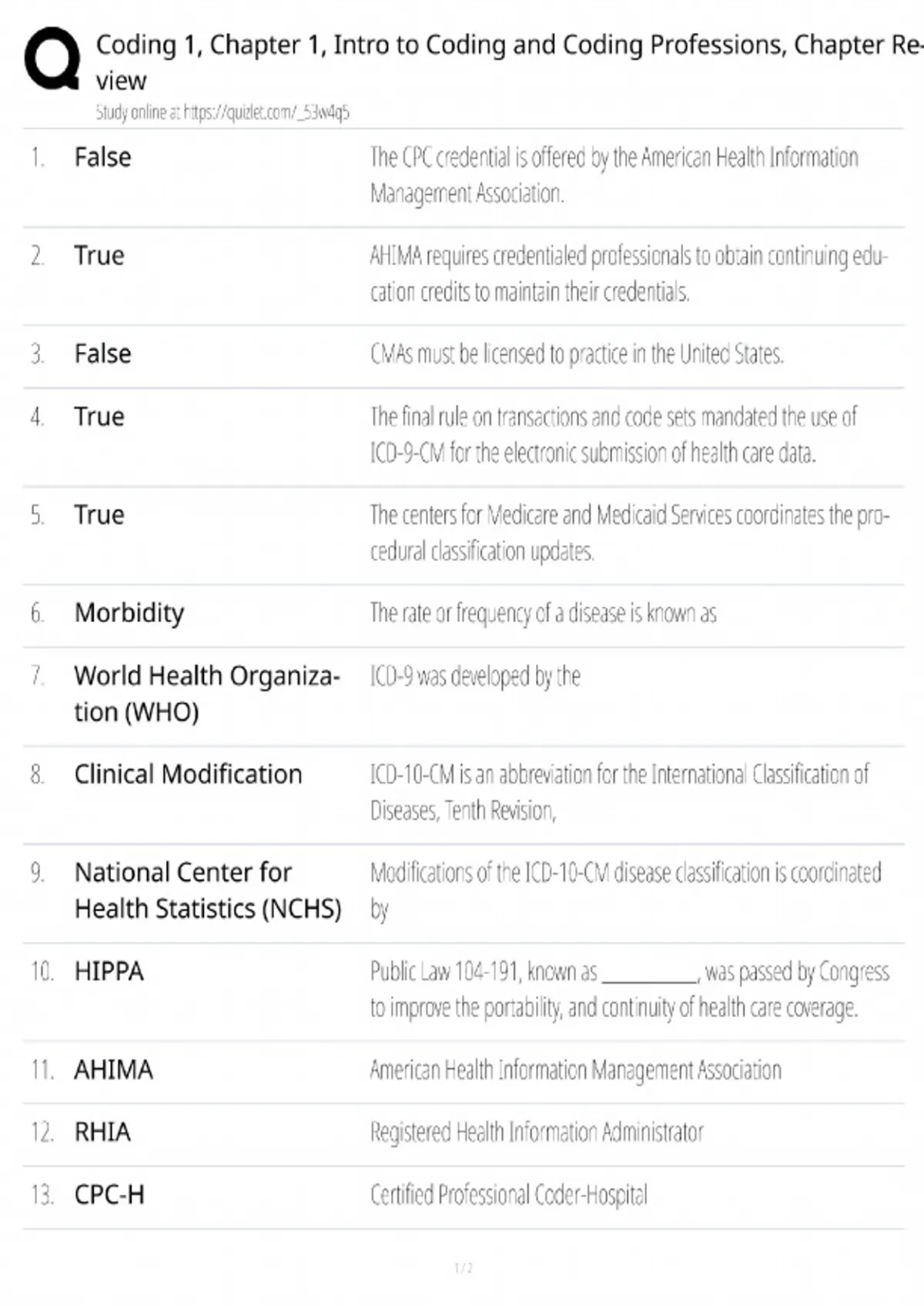924x1309 pixels.
Task: Select 'World Health Organization (WHO)' term
Action: coord(206,693)
